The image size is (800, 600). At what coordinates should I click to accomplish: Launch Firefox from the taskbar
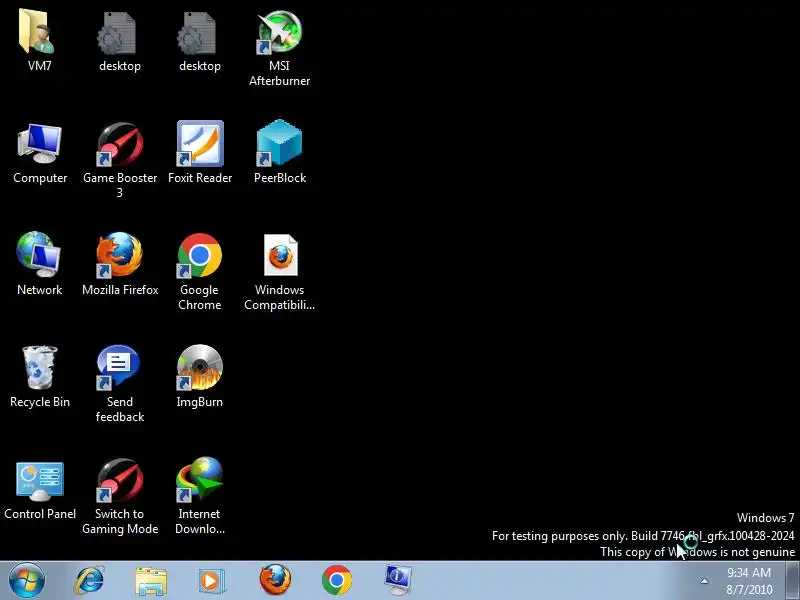pyautogui.click(x=275, y=580)
